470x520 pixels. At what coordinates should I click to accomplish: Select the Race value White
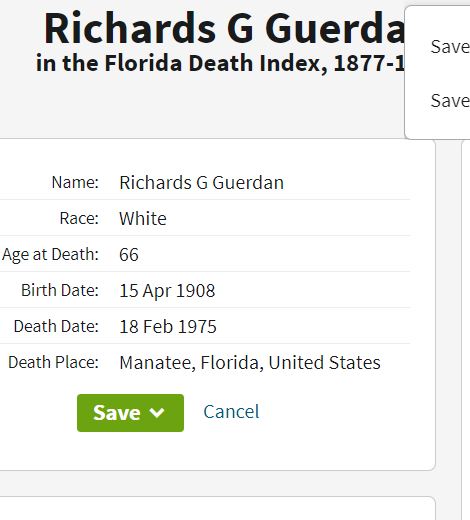pos(143,219)
